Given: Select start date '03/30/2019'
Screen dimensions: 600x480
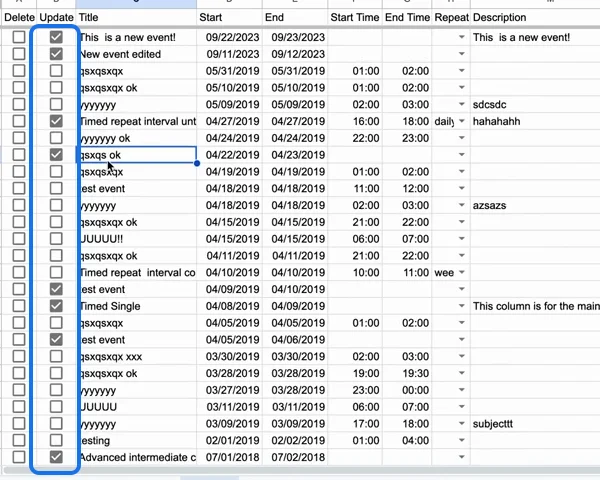Looking at the screenshot, I should [x=230, y=356].
